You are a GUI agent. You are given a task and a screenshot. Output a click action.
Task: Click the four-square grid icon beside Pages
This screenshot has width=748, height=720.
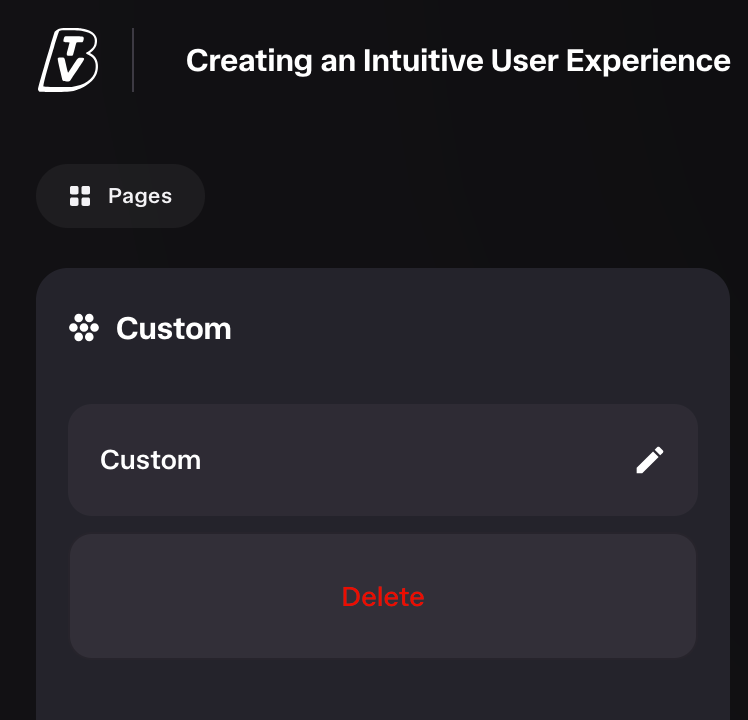(x=80, y=196)
